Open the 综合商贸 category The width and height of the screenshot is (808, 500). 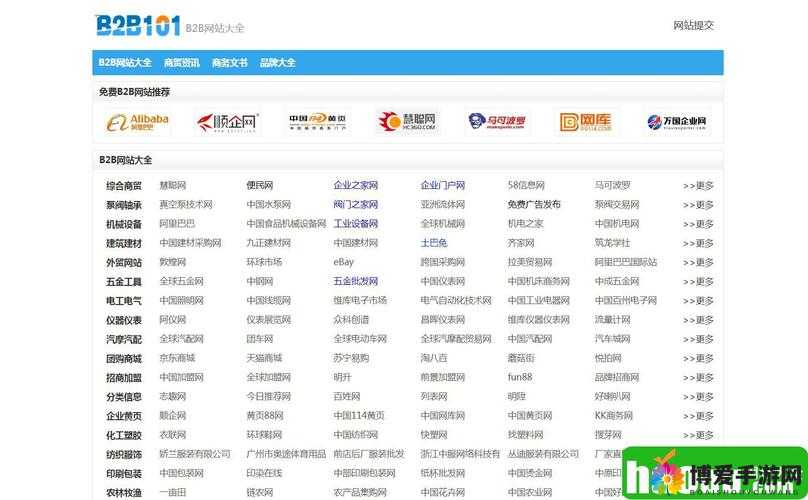(124, 186)
